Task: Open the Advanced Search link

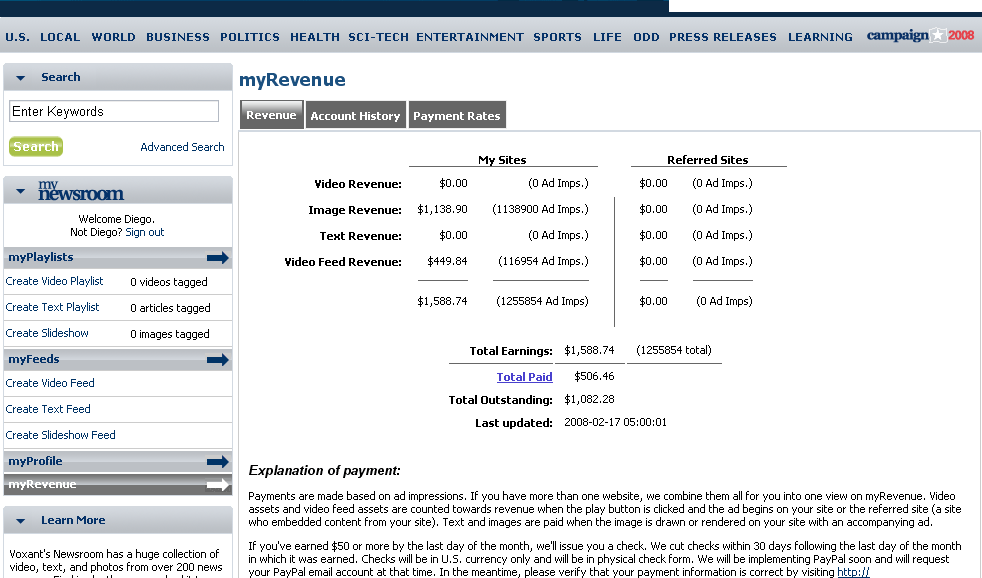Action: coord(182,147)
